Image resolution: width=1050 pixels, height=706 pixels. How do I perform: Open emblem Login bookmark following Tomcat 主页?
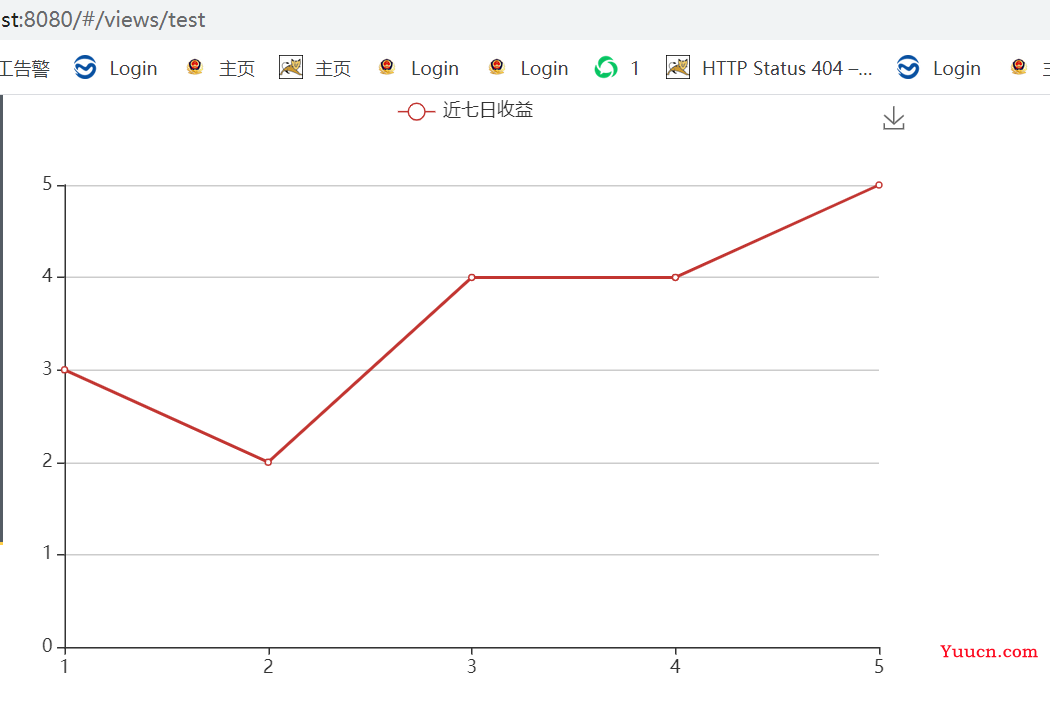419,68
